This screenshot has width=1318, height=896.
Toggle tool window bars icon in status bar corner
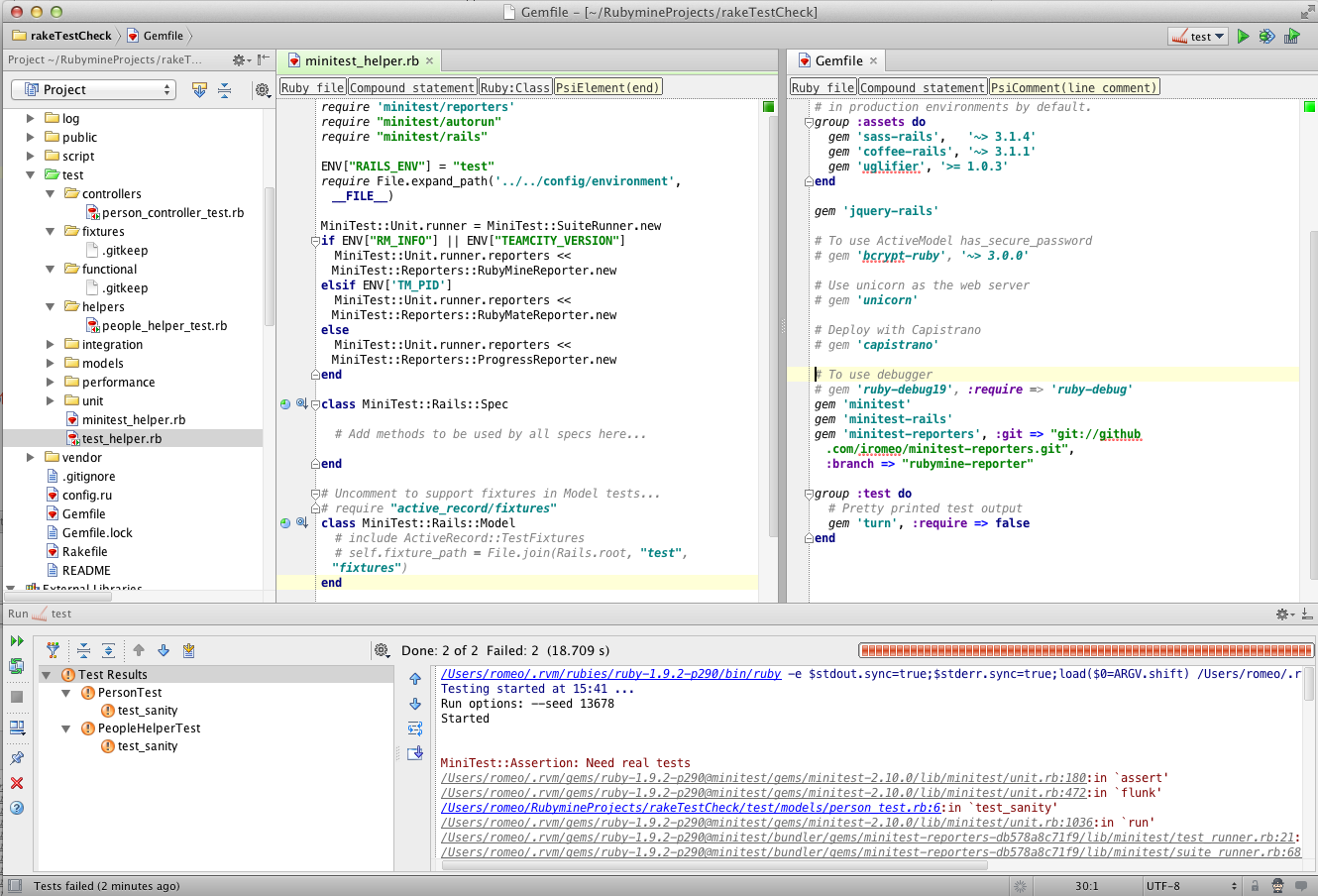click(14, 886)
